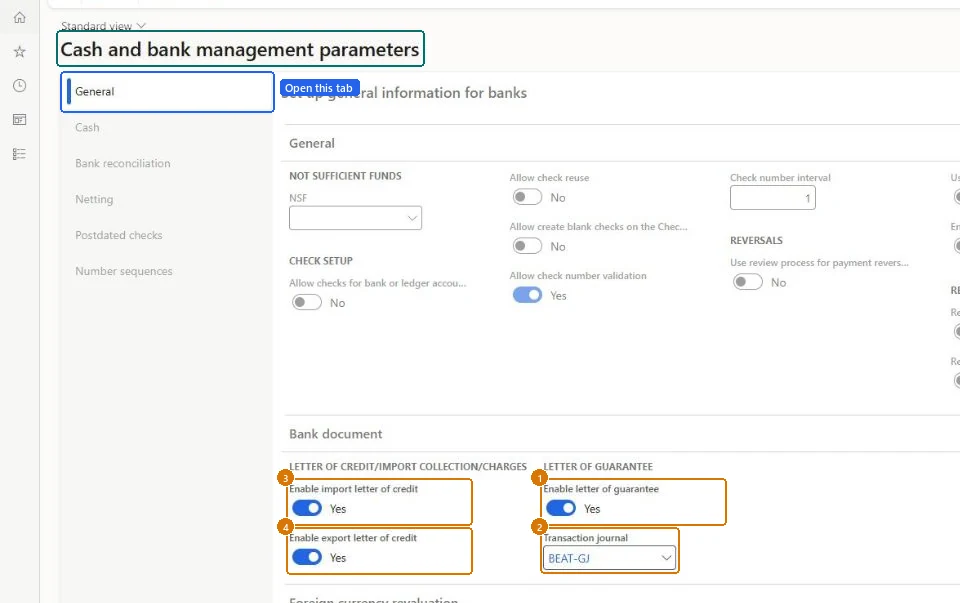This screenshot has height=603, width=960.
Task: Toggle Enable export letter of credit
Action: (x=307, y=557)
